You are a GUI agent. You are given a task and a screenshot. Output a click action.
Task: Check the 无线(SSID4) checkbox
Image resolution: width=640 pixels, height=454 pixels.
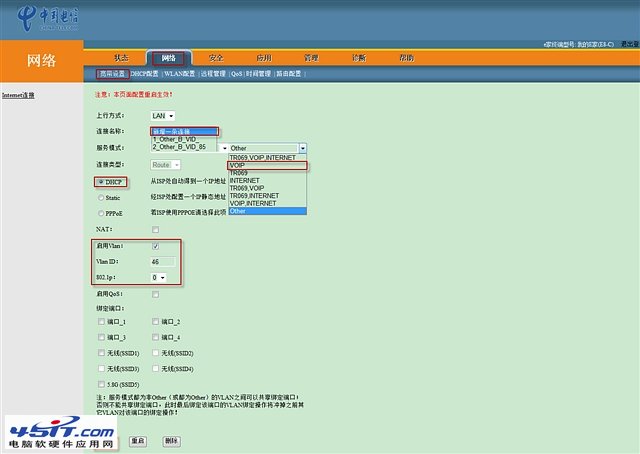pyautogui.click(x=156, y=369)
